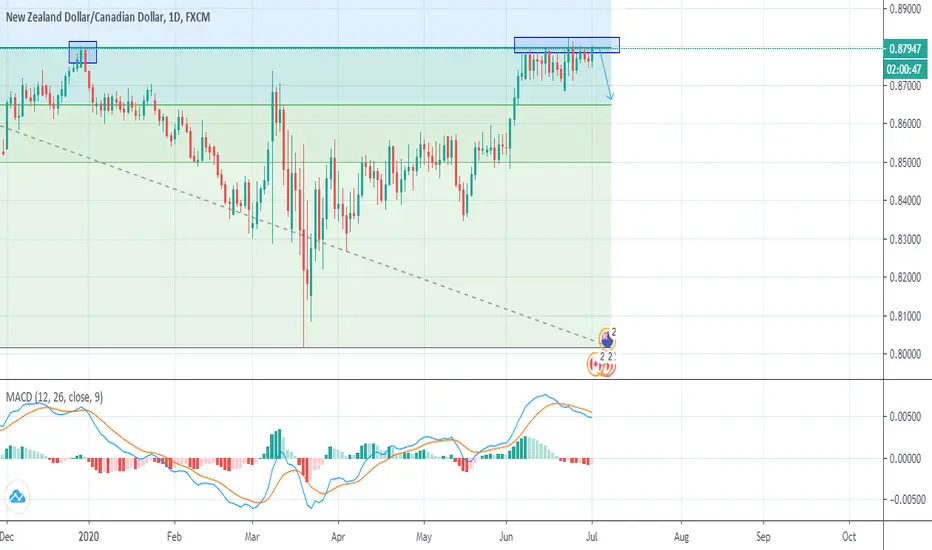
Task: Click the TradingView logo icon in MACD pane
Action: [x=17, y=496]
